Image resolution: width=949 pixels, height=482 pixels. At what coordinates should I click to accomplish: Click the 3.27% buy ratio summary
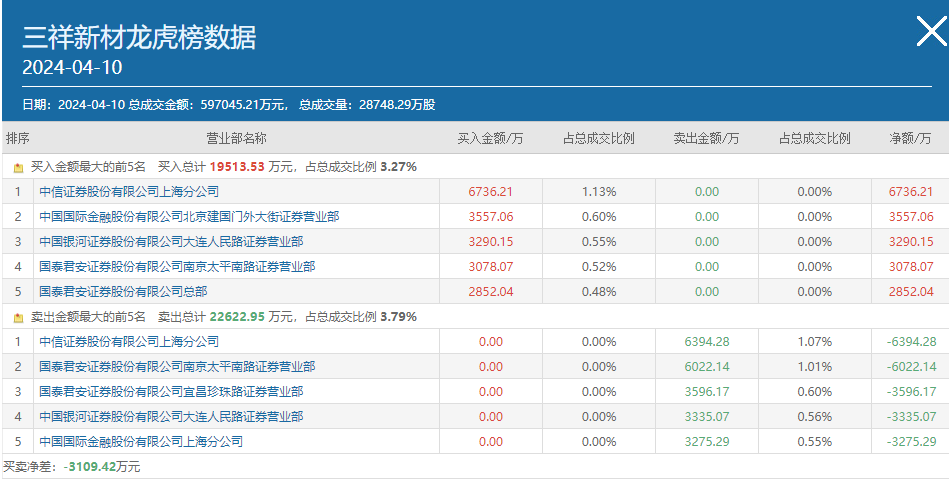[x=399, y=167]
